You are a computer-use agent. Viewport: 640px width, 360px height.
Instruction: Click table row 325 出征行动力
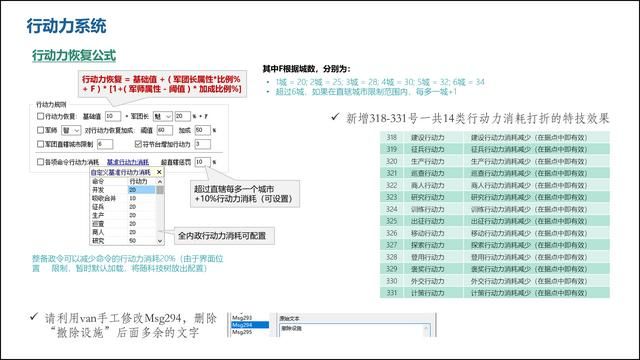click(x=495, y=221)
